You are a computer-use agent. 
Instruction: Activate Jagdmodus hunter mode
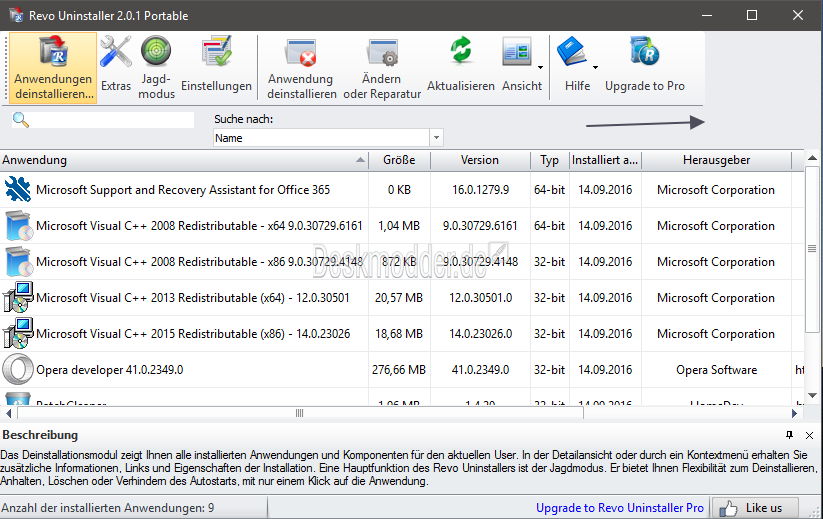coord(156,68)
